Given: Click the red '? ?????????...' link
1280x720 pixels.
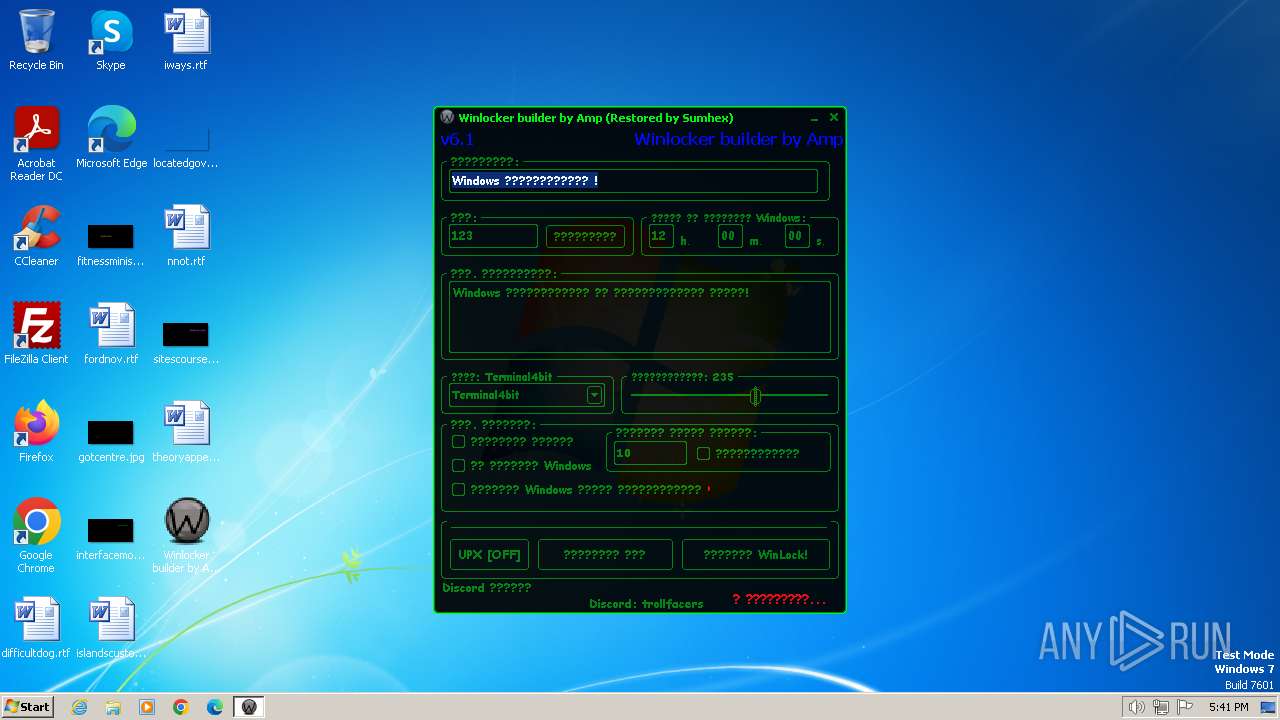Looking at the screenshot, I should click(x=779, y=599).
